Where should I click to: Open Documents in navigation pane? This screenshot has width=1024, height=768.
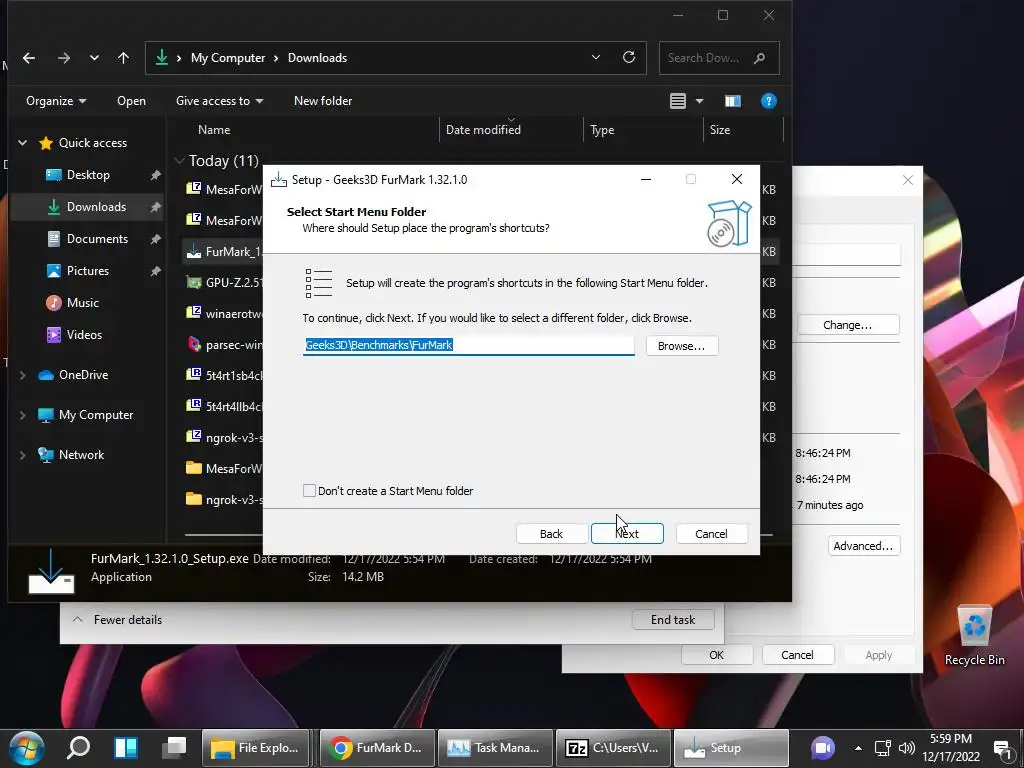pos(97,238)
